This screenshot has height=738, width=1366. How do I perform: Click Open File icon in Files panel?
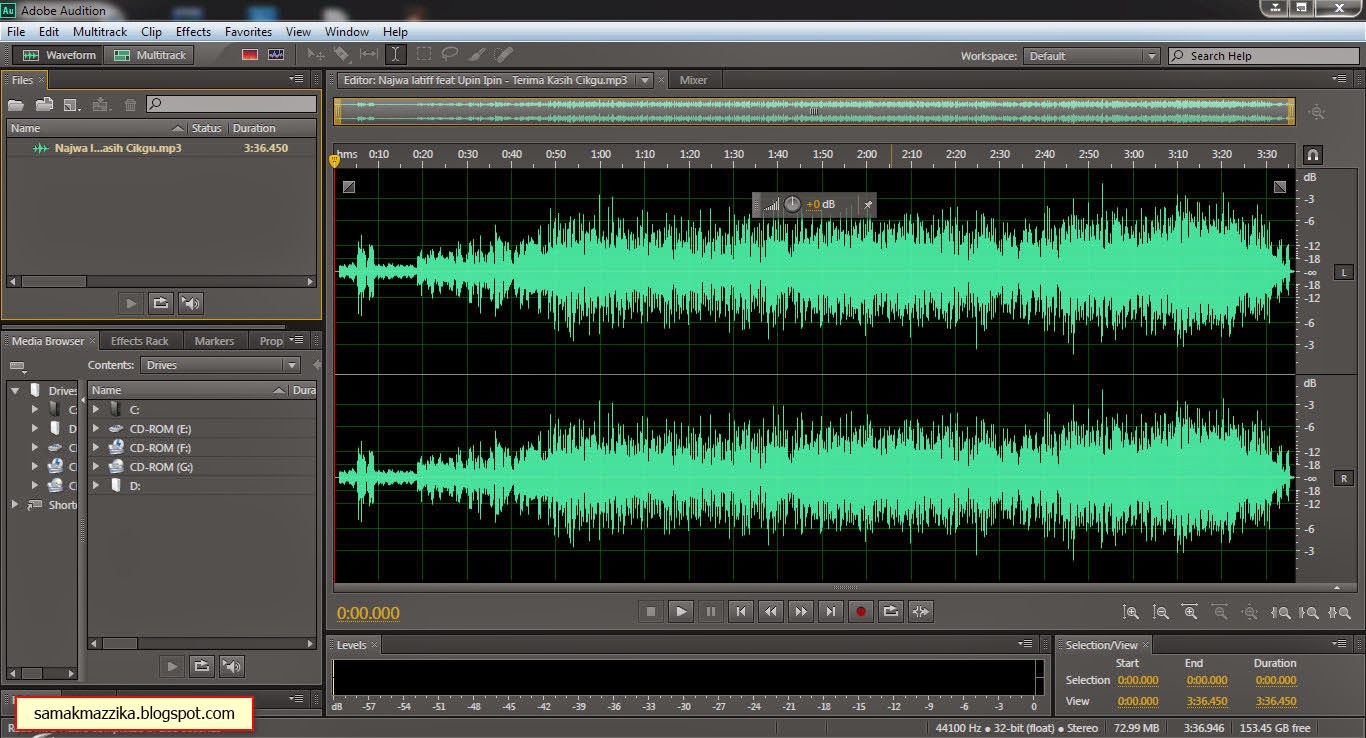[16, 104]
